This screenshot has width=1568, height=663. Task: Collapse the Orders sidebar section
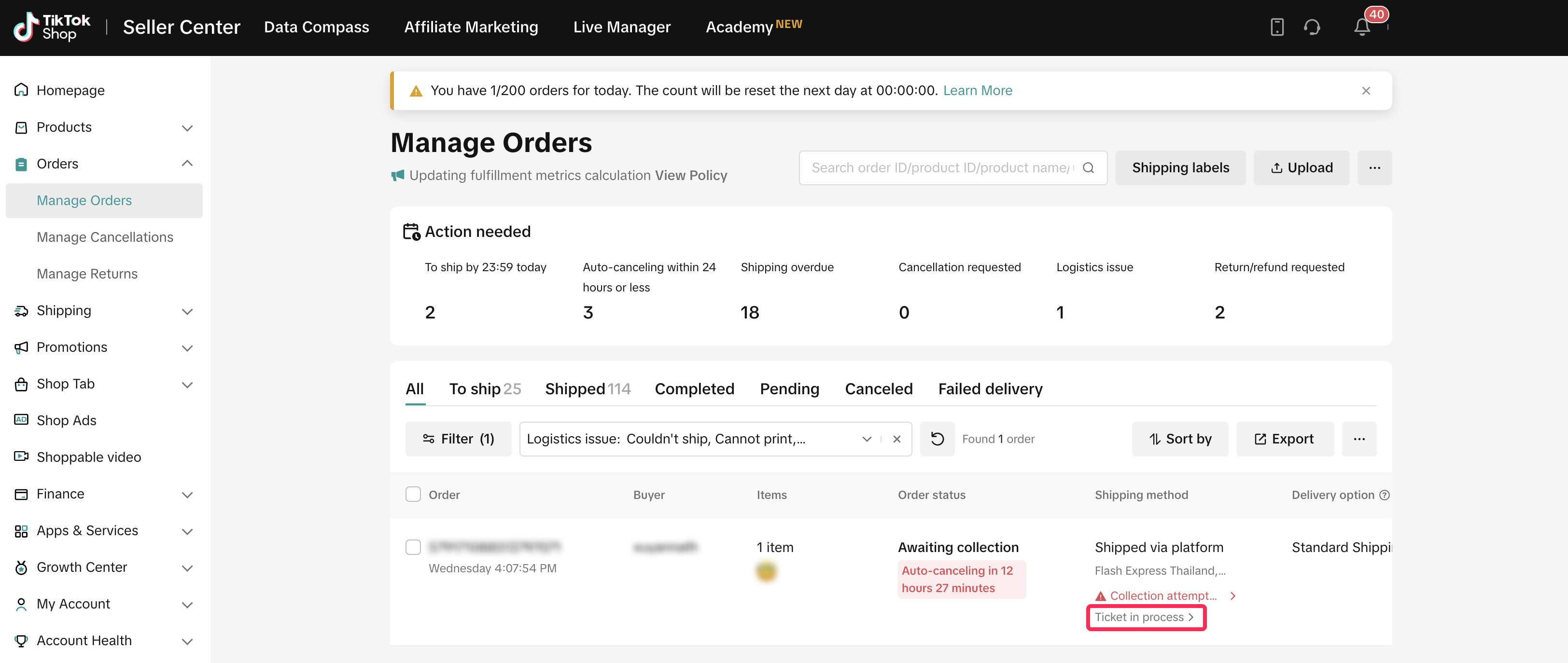coord(187,164)
